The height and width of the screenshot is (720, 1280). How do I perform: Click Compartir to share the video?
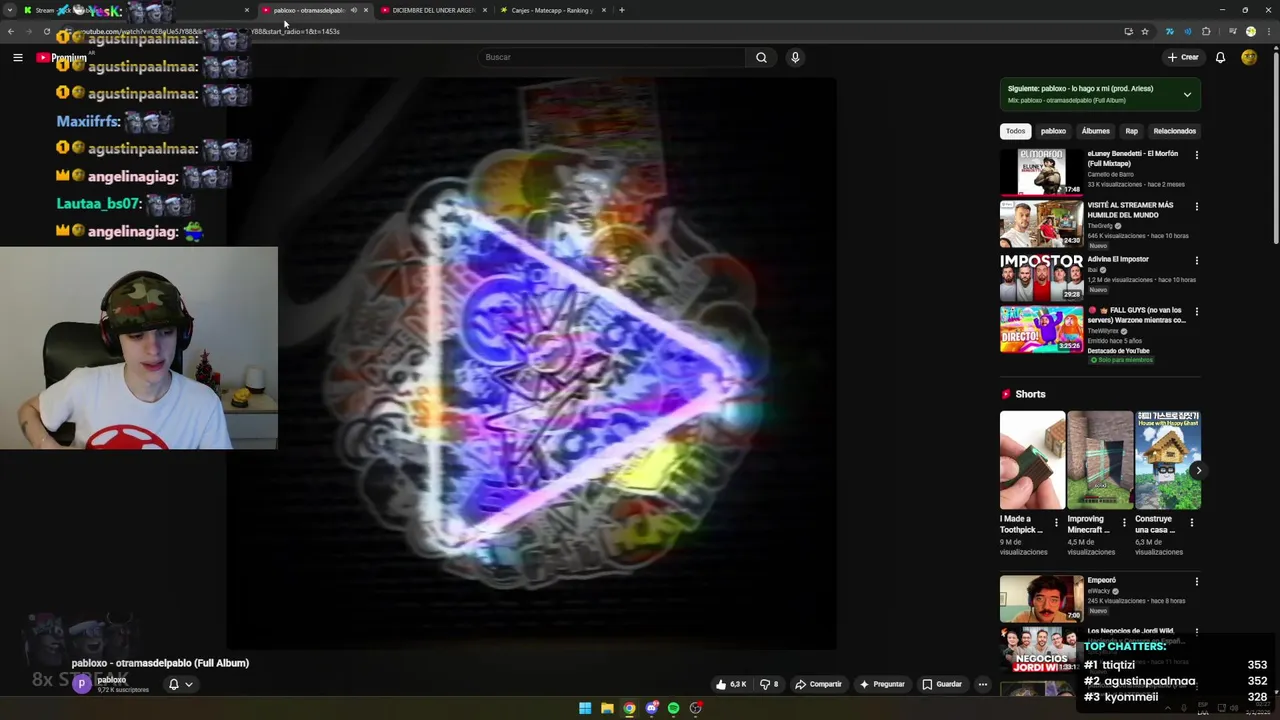[x=818, y=684]
